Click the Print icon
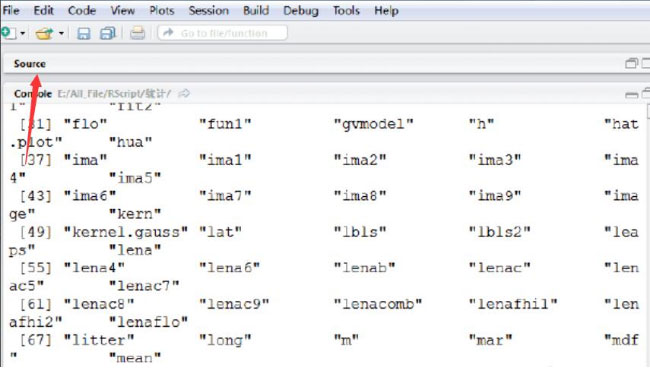650x372 pixels. point(137,33)
